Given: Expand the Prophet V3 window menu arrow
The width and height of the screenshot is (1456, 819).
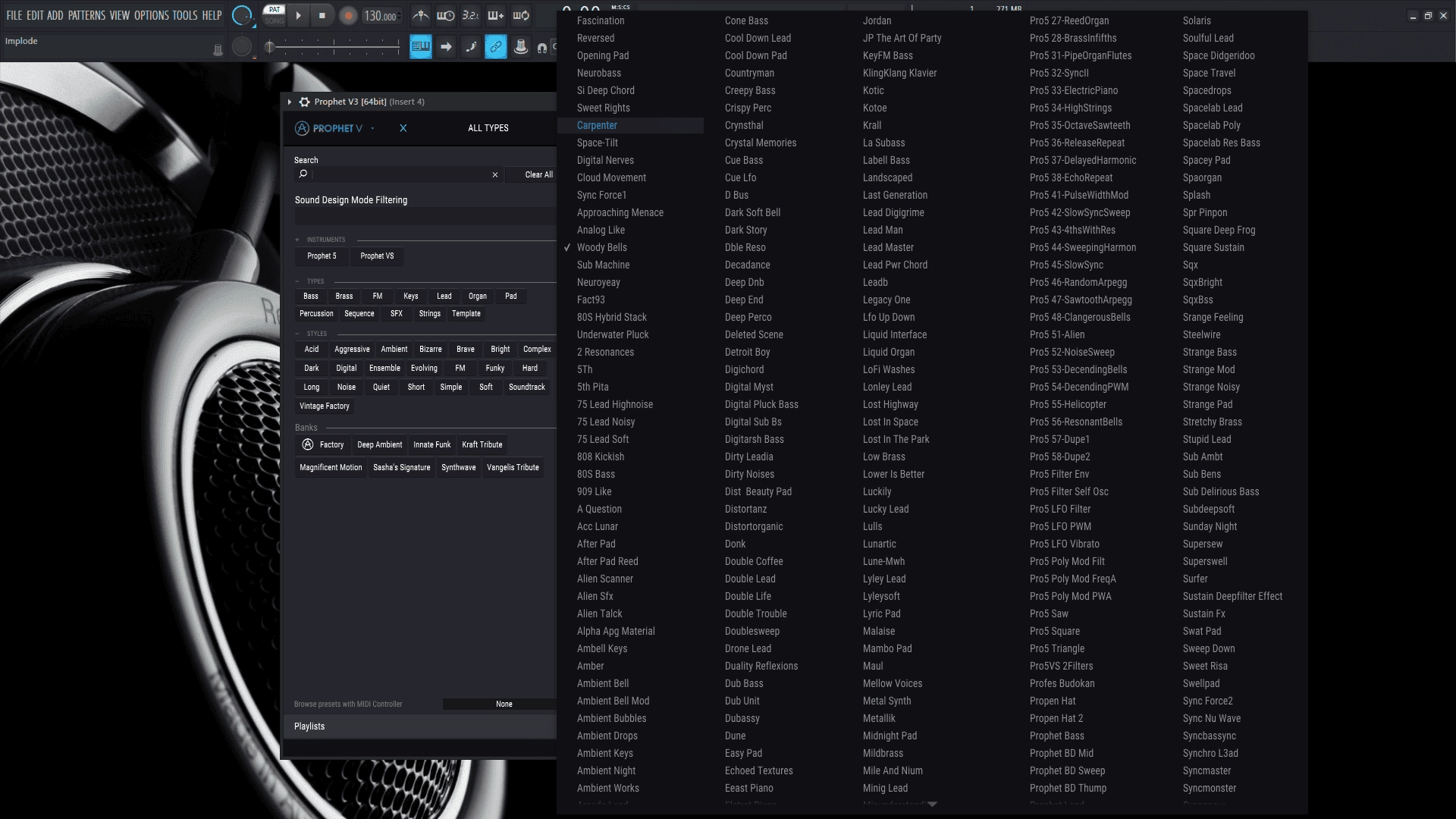Looking at the screenshot, I should [x=290, y=102].
